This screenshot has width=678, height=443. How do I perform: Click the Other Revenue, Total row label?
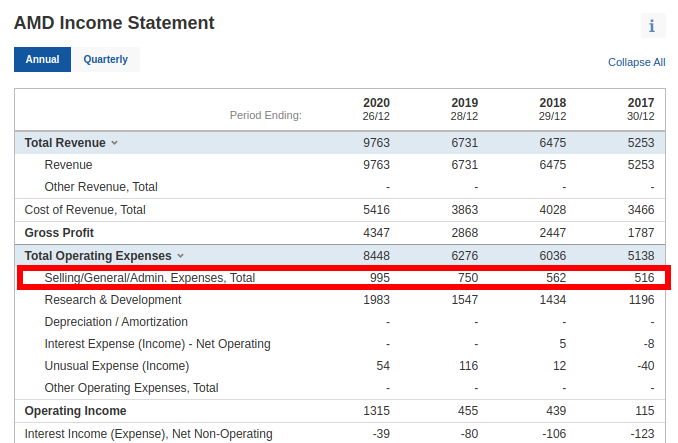[101, 187]
